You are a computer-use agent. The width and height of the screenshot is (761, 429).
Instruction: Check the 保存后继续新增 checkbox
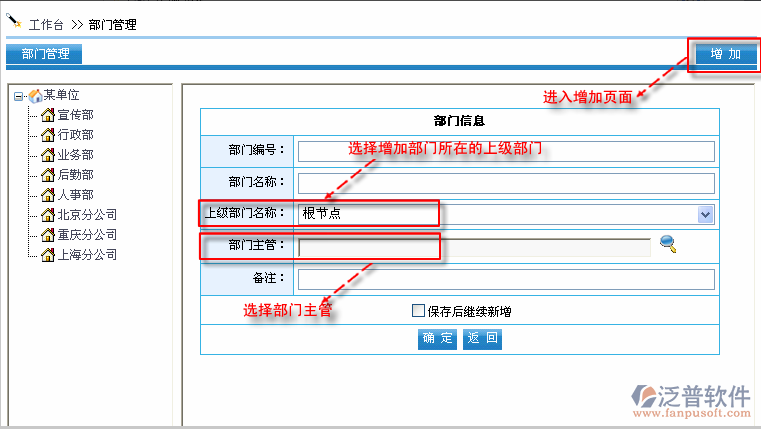[418, 311]
